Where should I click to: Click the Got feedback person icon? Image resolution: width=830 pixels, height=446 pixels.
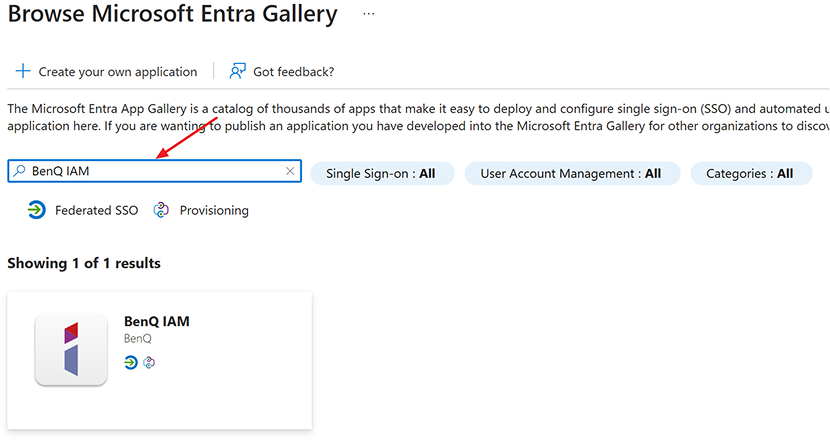coord(237,72)
